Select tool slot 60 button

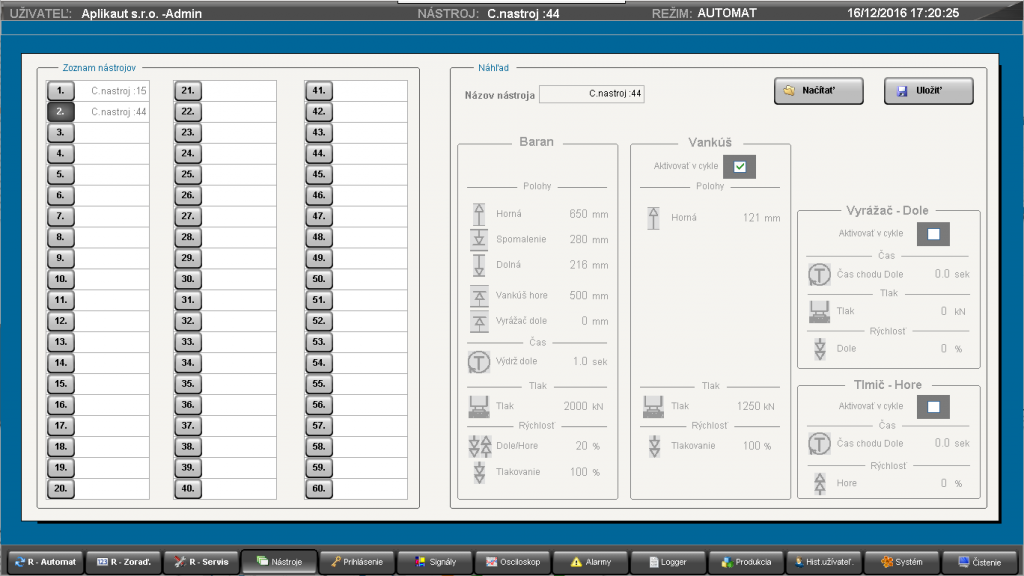click(x=319, y=488)
